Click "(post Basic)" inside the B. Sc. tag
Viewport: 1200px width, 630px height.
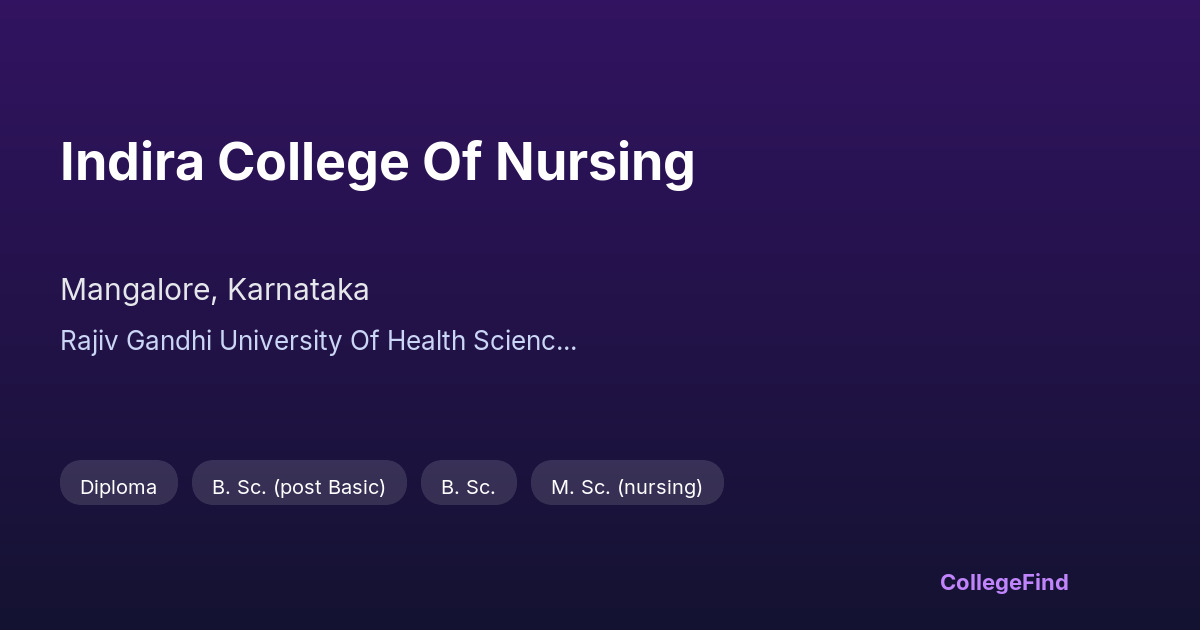coord(328,487)
